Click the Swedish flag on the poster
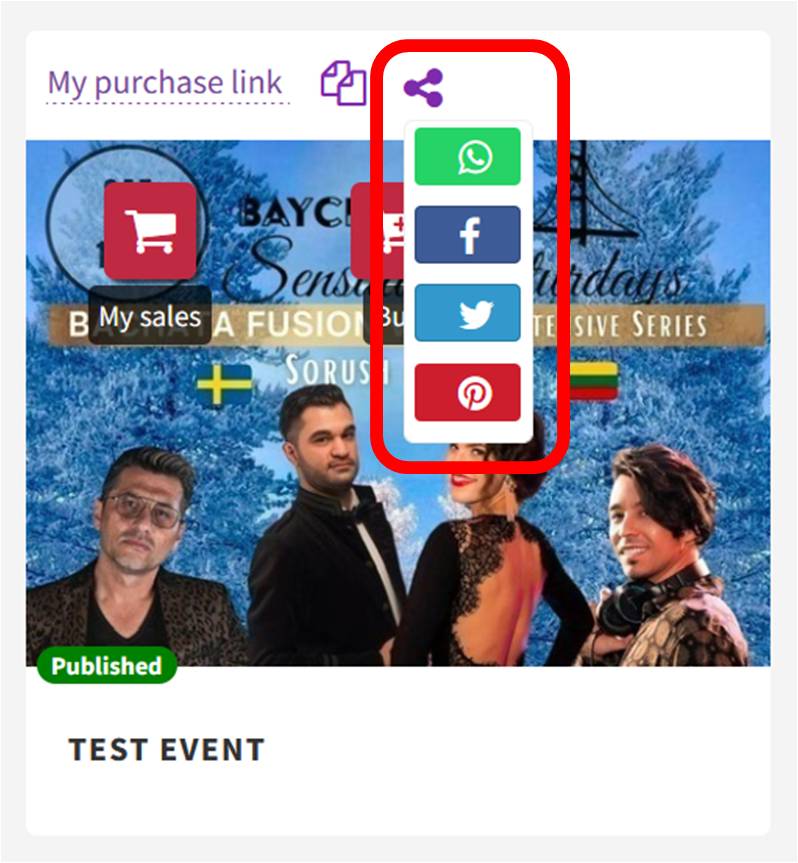Image resolution: width=798 pixels, height=863 pixels. click(223, 384)
